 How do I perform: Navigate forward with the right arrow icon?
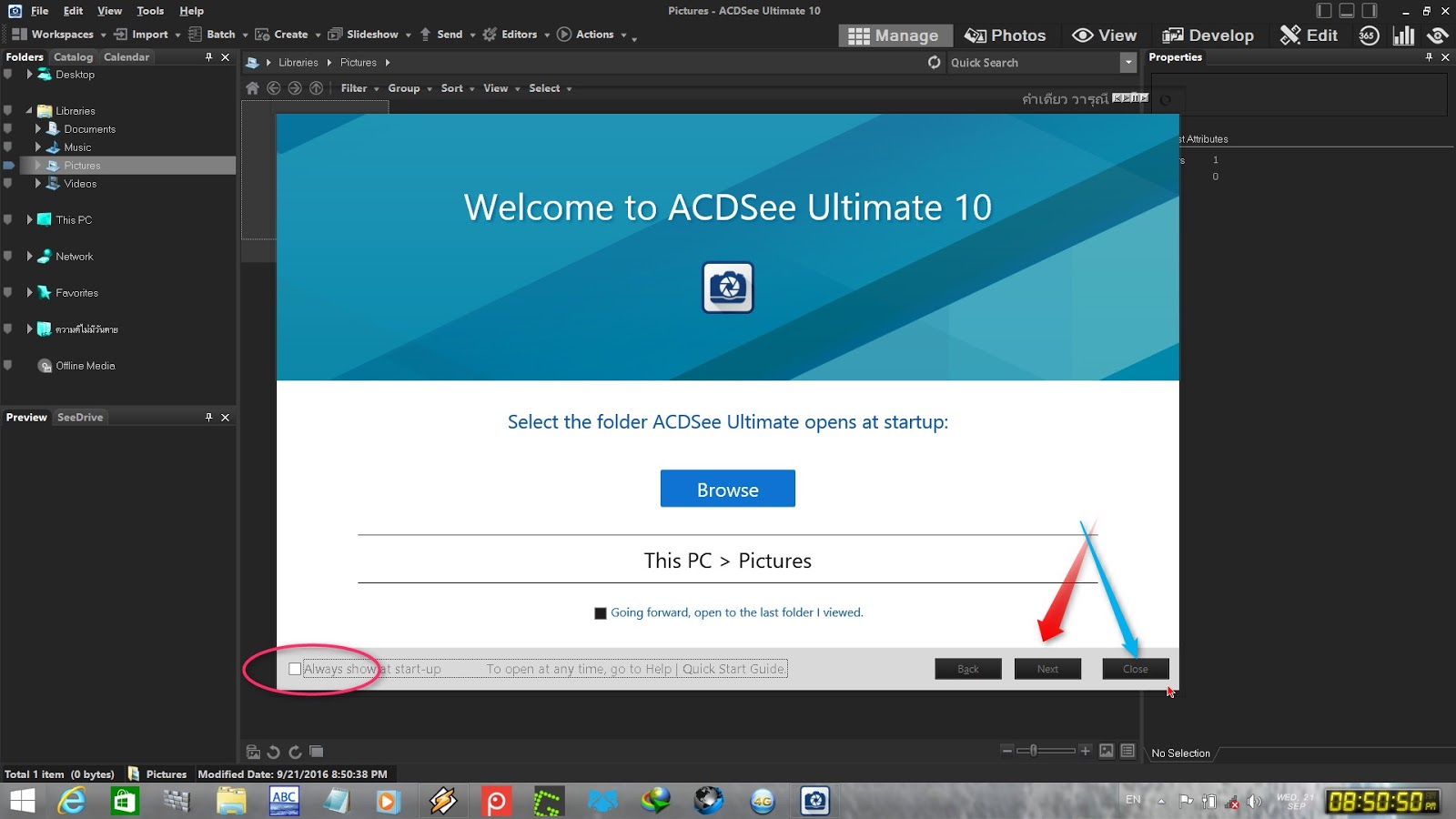pos(295,88)
